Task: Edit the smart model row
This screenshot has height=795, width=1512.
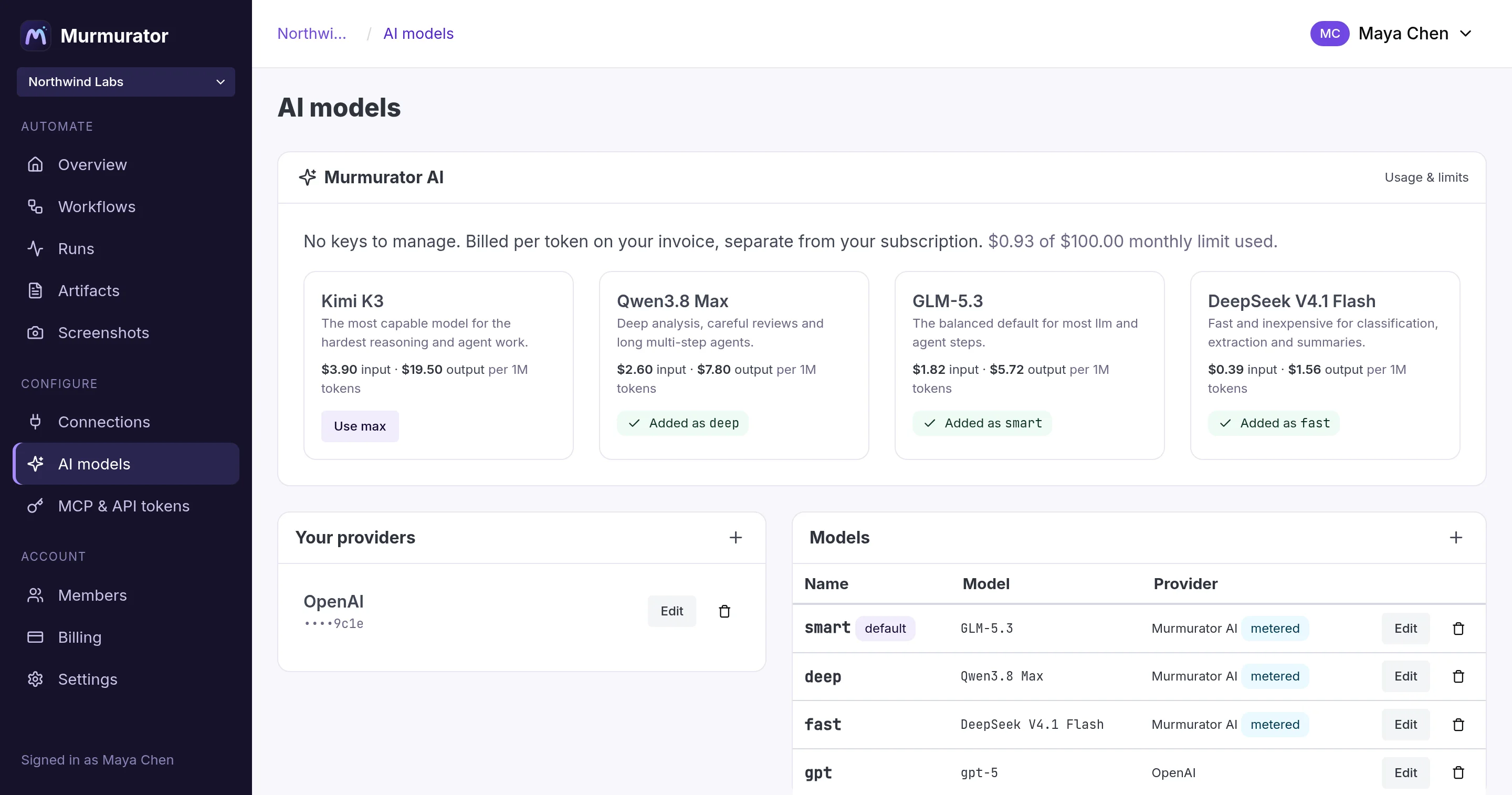Action: [x=1405, y=628]
